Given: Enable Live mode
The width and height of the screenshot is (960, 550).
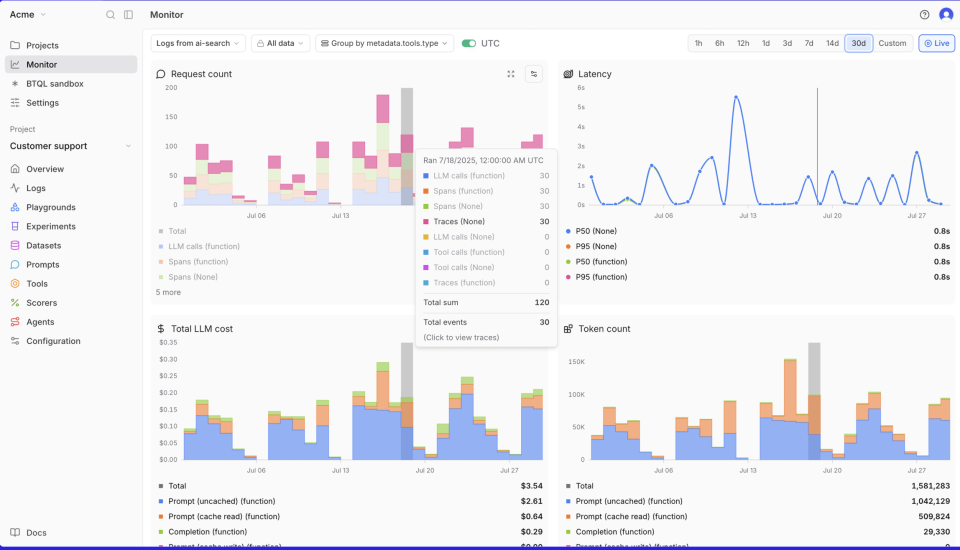Looking at the screenshot, I should [x=937, y=44].
